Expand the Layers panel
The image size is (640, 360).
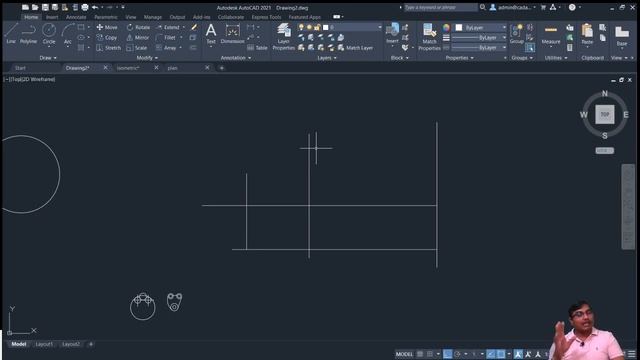click(327, 58)
